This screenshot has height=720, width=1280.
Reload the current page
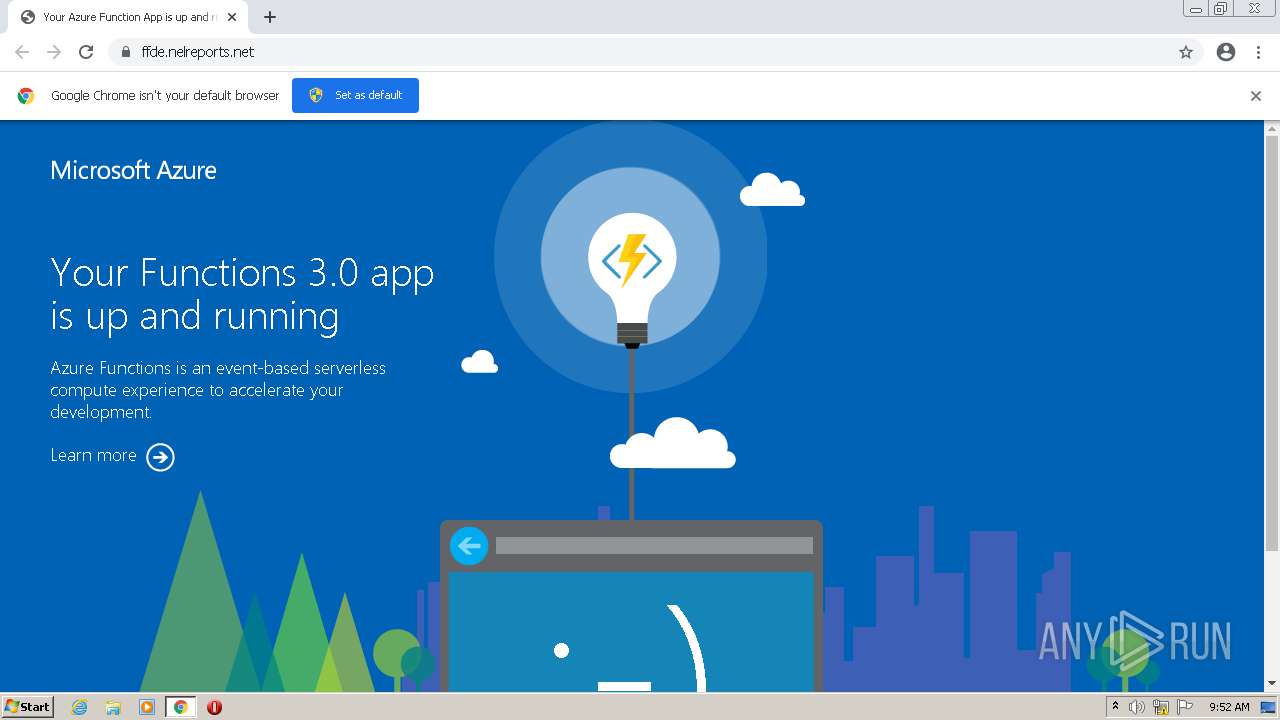click(86, 52)
